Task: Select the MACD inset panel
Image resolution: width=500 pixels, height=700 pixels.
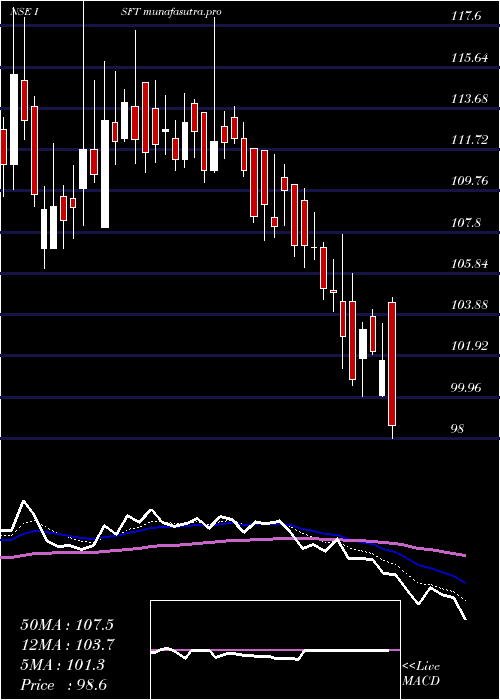Action: [275, 650]
